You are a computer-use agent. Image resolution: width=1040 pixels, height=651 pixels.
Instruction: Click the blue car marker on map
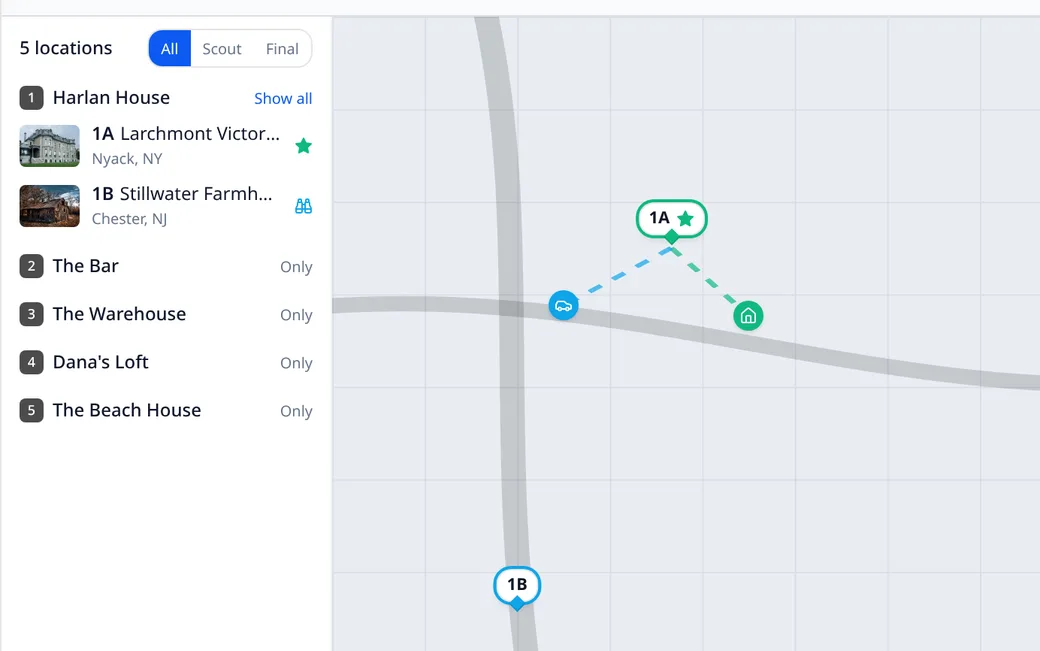(563, 306)
